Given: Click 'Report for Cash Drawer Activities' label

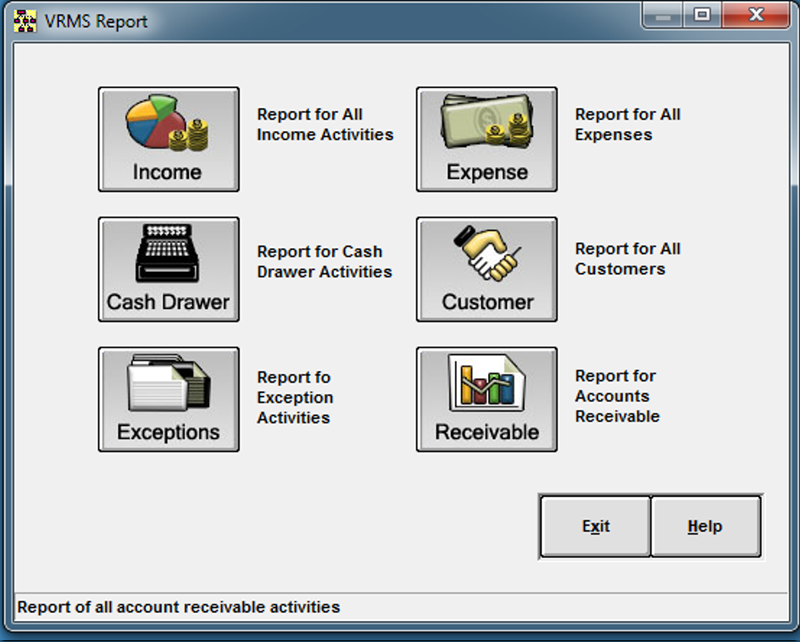Looking at the screenshot, I should pyautogui.click(x=324, y=262).
